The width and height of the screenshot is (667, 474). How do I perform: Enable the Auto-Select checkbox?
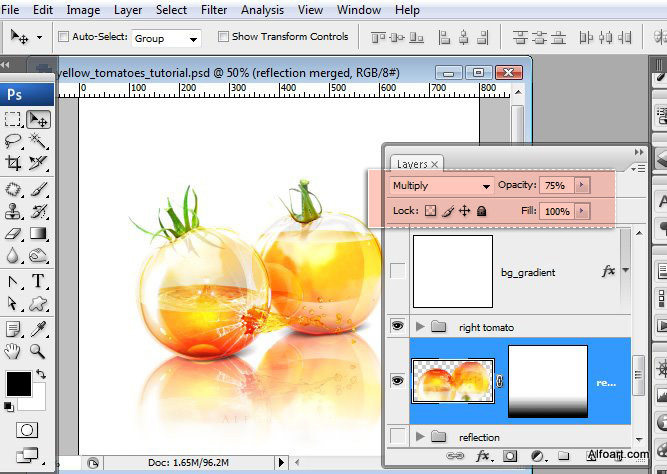(x=65, y=37)
